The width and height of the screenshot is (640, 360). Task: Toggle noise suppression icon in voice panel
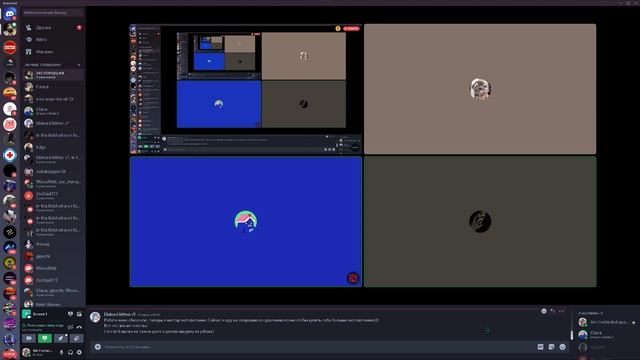pyautogui.click(x=70, y=327)
